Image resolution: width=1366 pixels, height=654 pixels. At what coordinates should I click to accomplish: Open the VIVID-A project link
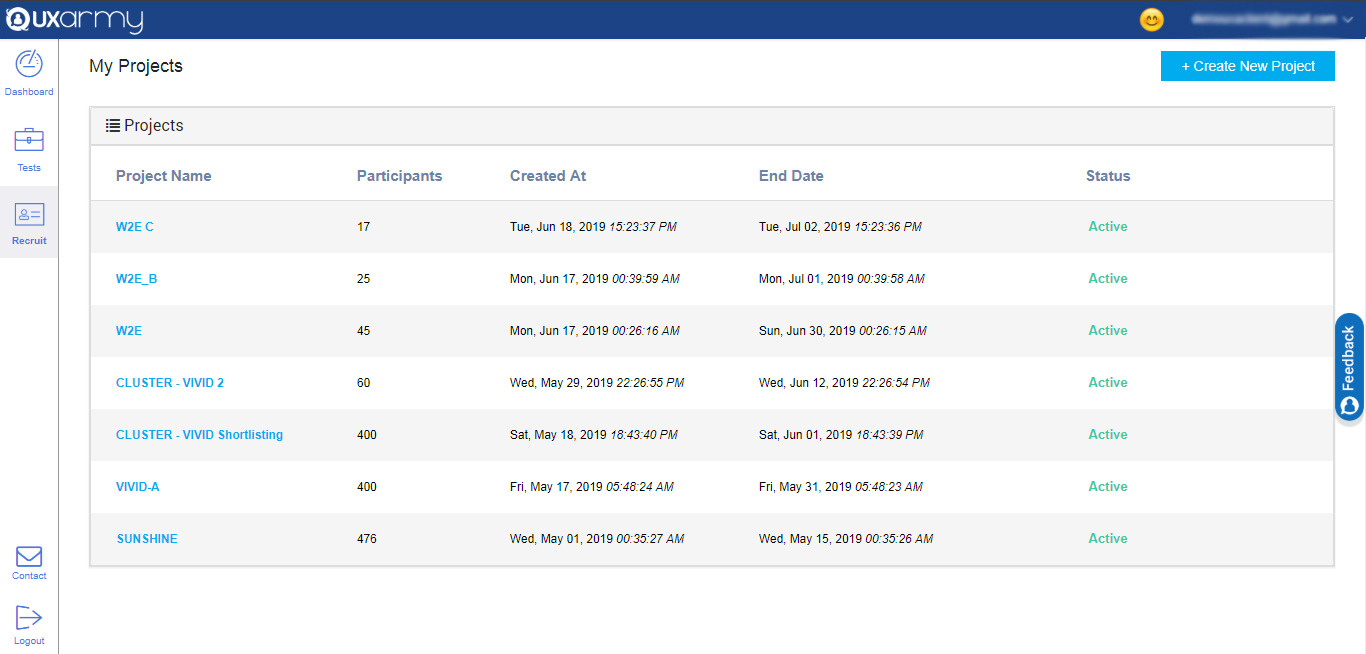(138, 487)
